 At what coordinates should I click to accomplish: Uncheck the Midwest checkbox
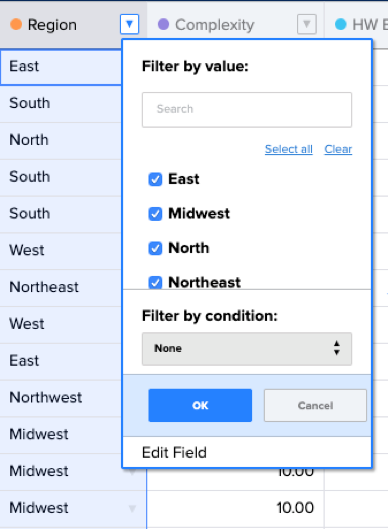pos(155,214)
